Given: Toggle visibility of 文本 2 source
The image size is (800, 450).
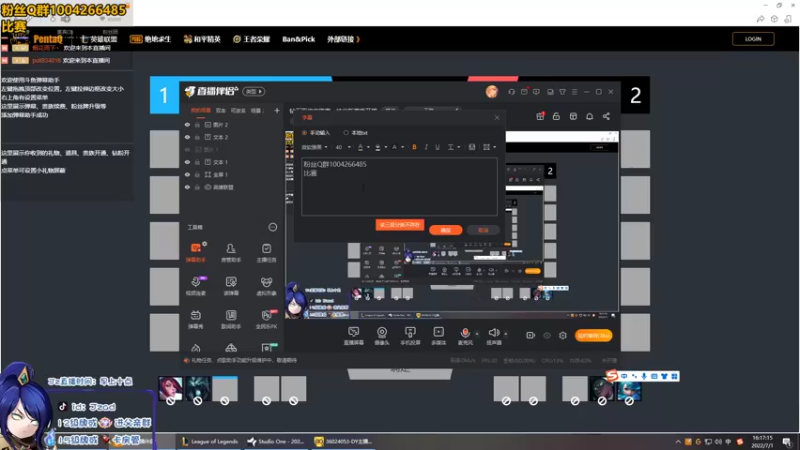Looking at the screenshot, I should (187, 137).
